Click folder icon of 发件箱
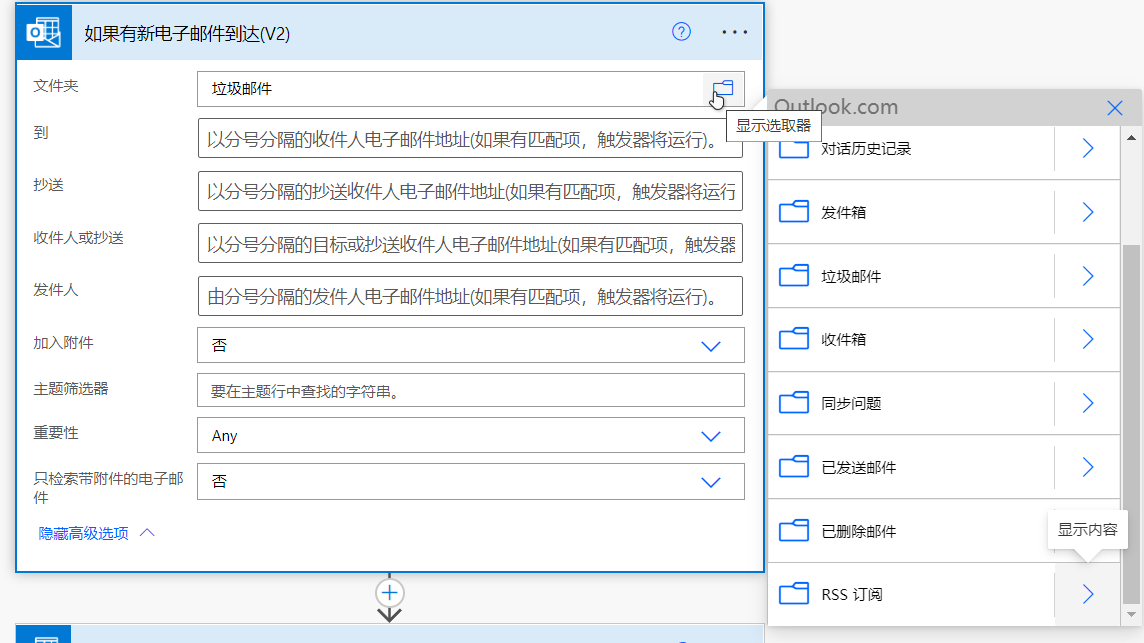Image resolution: width=1144 pixels, height=643 pixels. [x=794, y=212]
